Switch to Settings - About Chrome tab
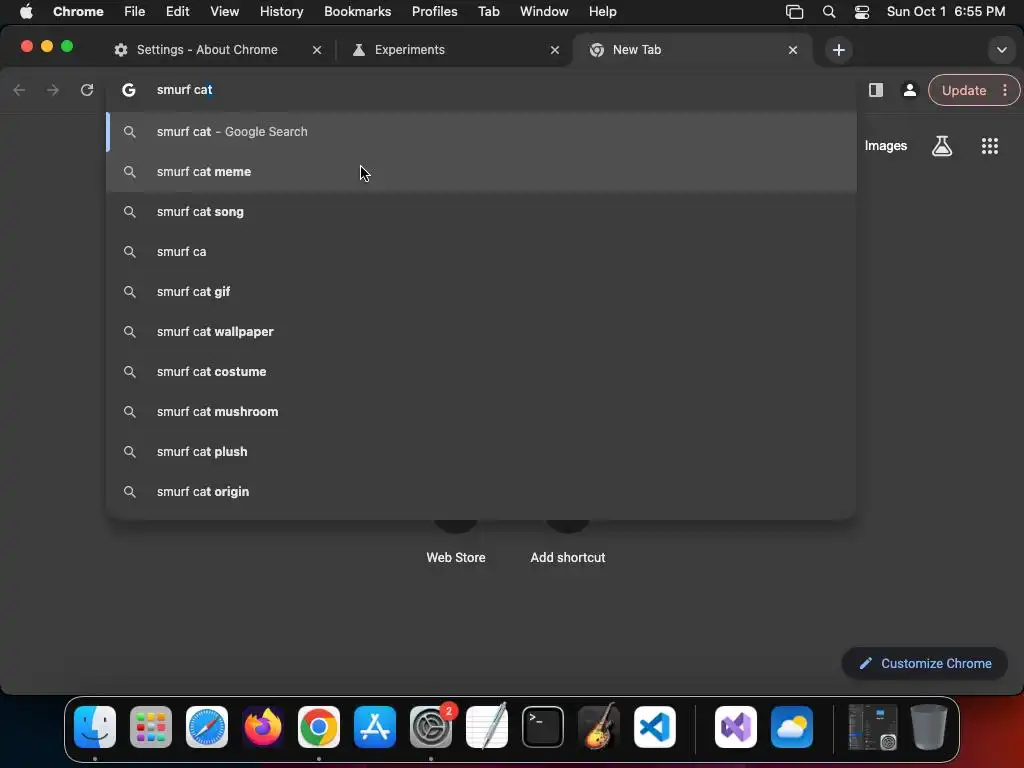The height and width of the screenshot is (768, 1024). [x=206, y=50]
